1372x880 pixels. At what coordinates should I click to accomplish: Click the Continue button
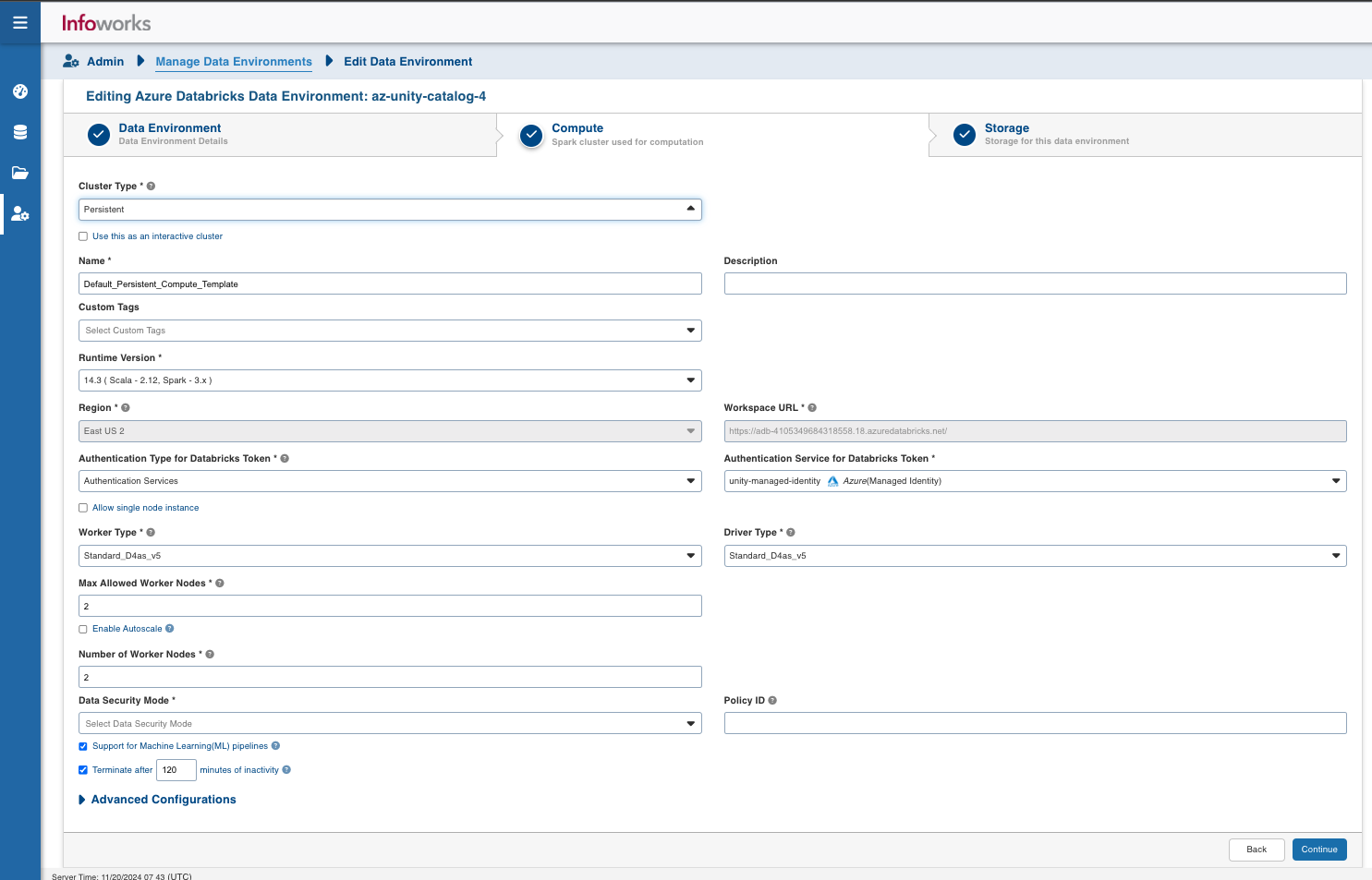click(x=1319, y=850)
